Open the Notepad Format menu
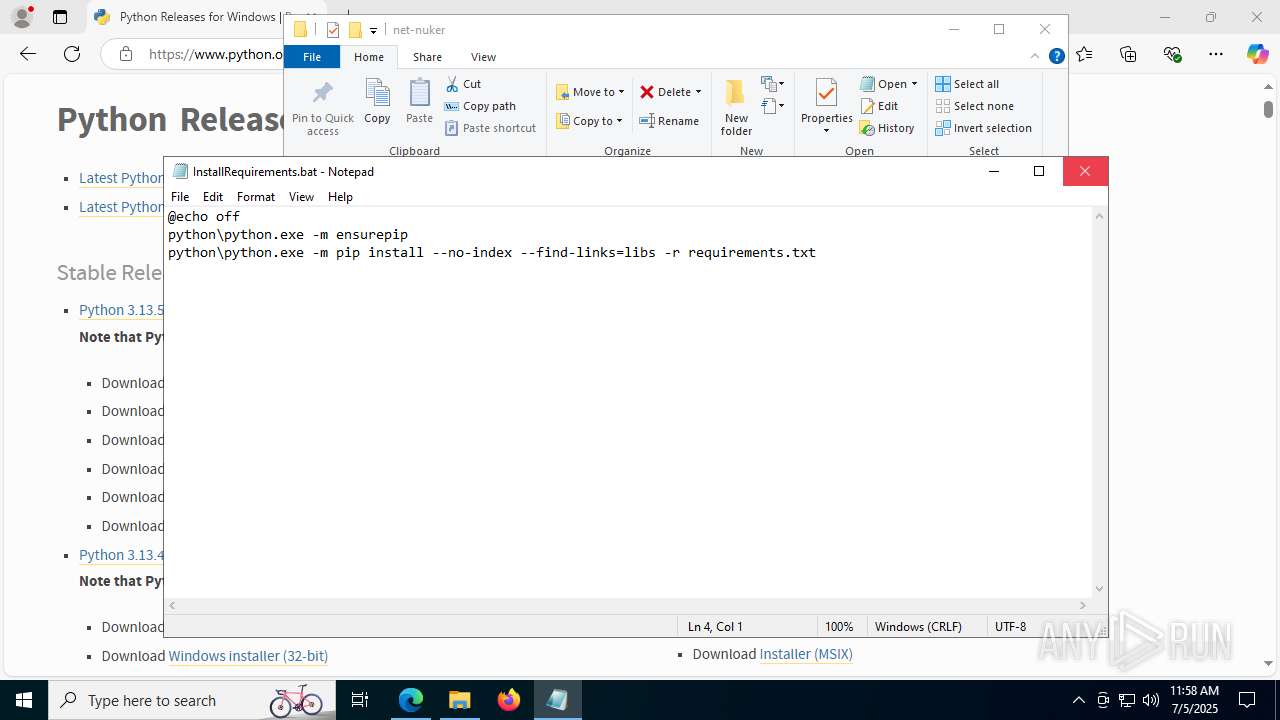 point(256,197)
